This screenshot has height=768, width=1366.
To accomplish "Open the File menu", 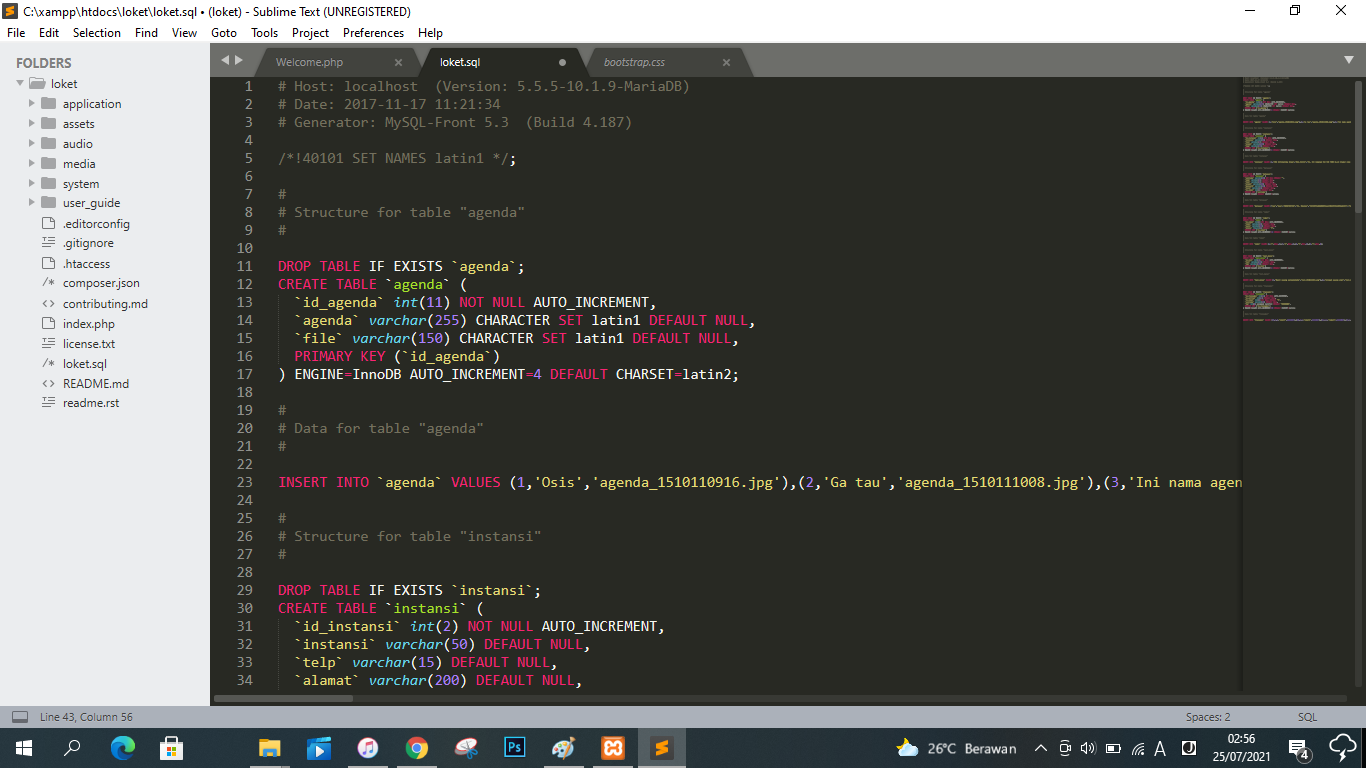I will point(16,33).
